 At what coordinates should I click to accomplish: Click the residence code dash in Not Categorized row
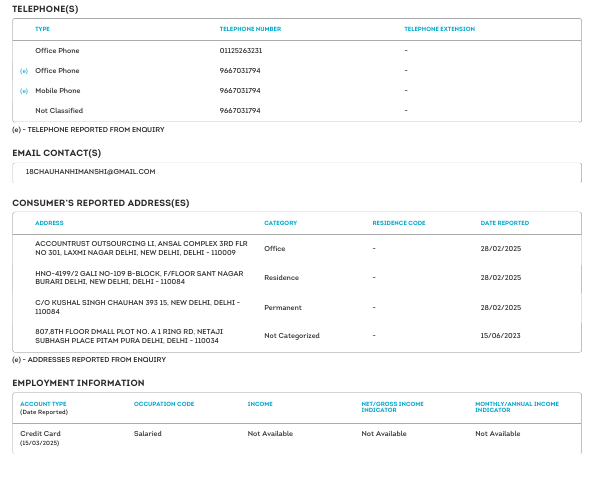click(x=374, y=336)
